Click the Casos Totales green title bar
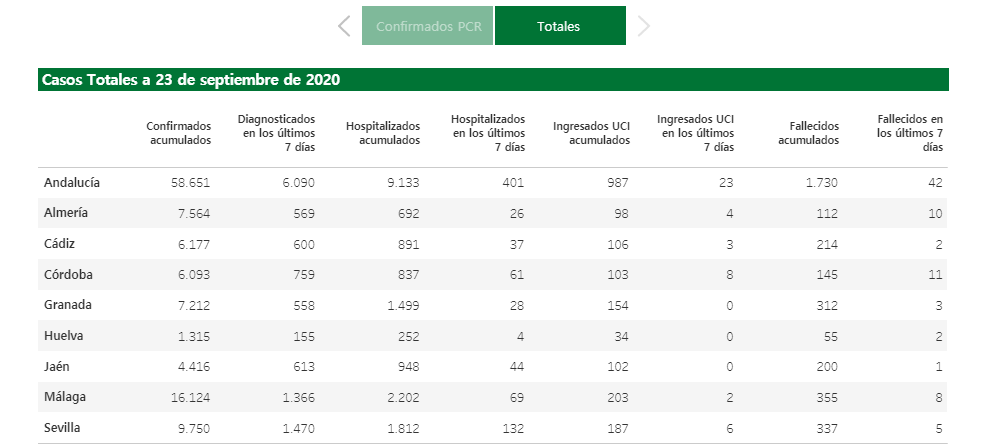The image size is (982, 447). coord(493,80)
